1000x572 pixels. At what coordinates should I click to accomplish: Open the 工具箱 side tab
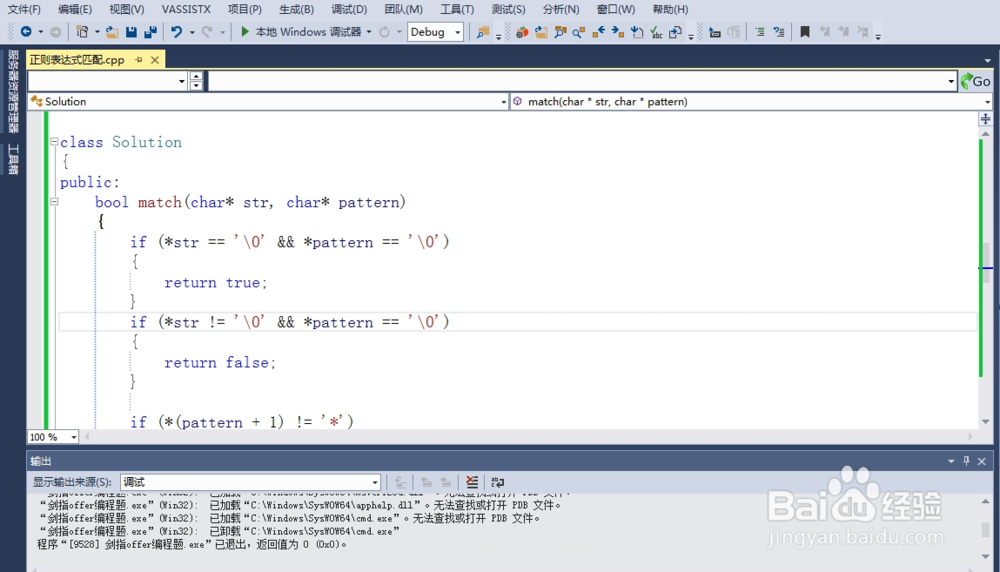click(x=13, y=159)
